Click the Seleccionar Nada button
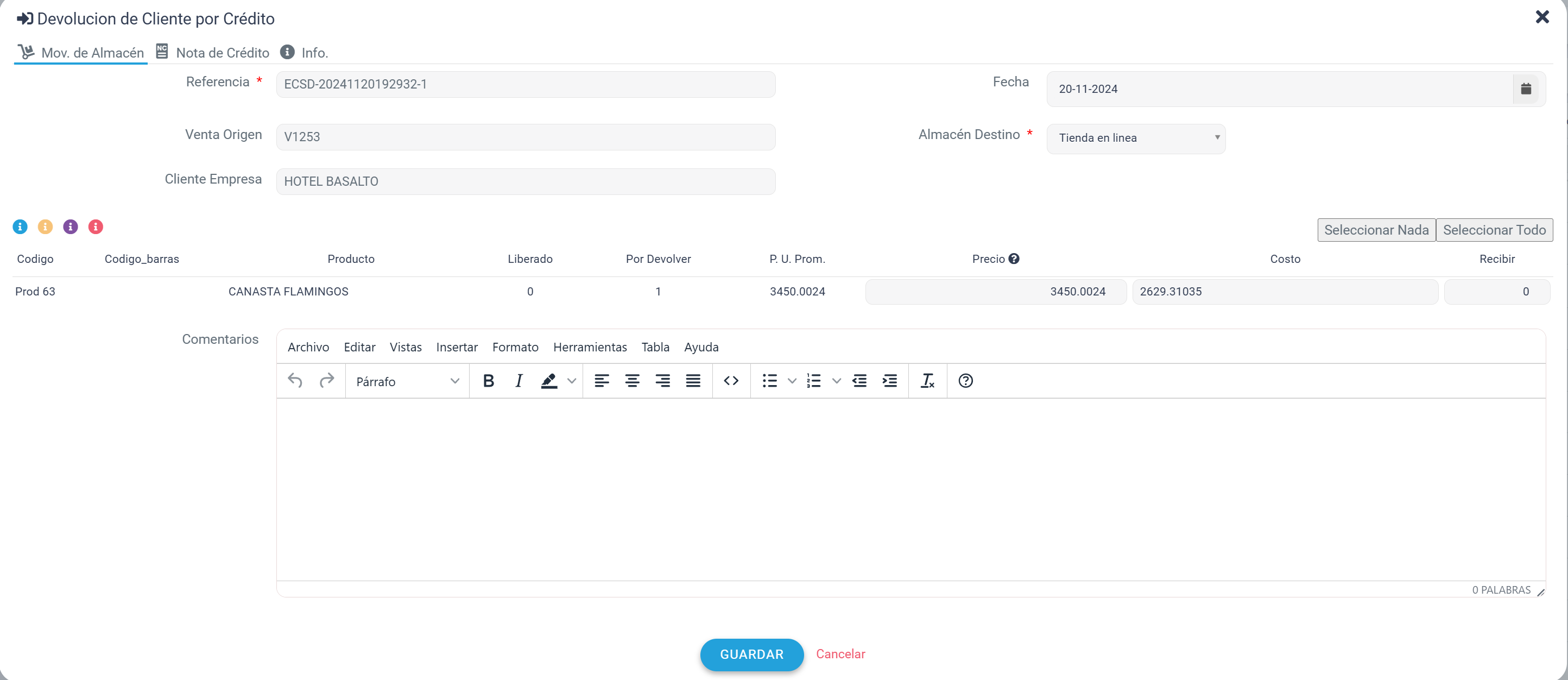 (1376, 230)
